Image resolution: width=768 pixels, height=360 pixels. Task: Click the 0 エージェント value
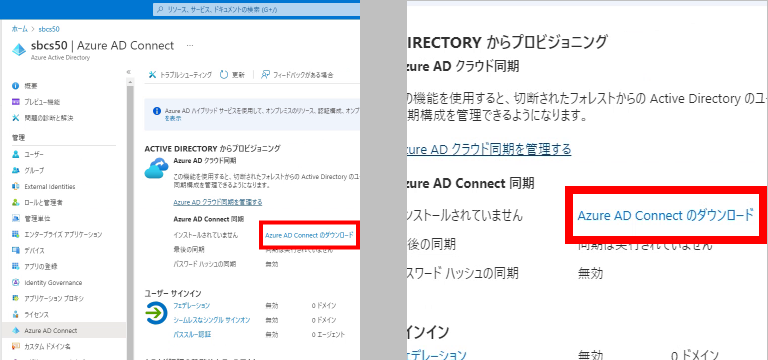point(328,335)
